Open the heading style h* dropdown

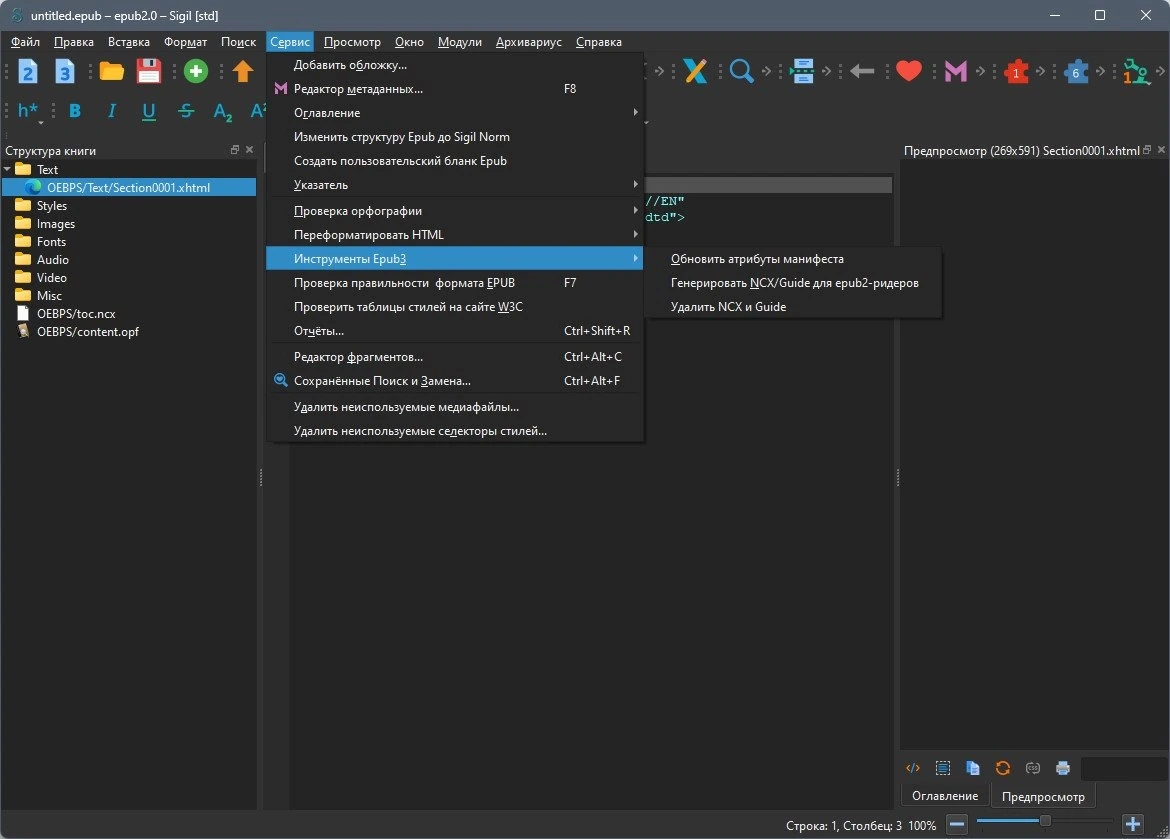click(28, 111)
